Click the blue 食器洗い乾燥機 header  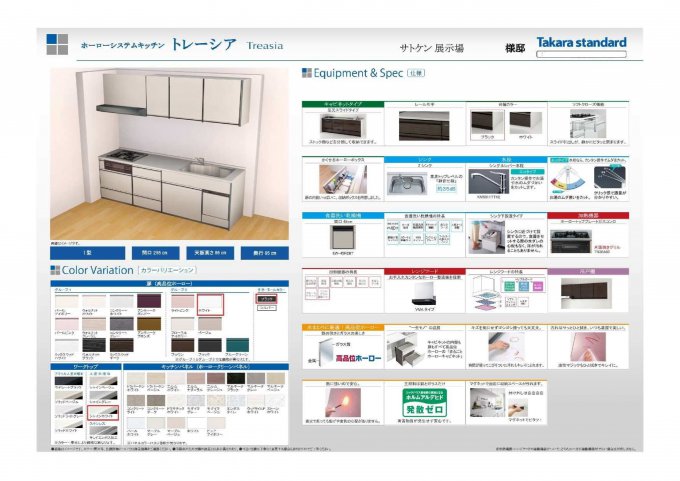pos(343,216)
